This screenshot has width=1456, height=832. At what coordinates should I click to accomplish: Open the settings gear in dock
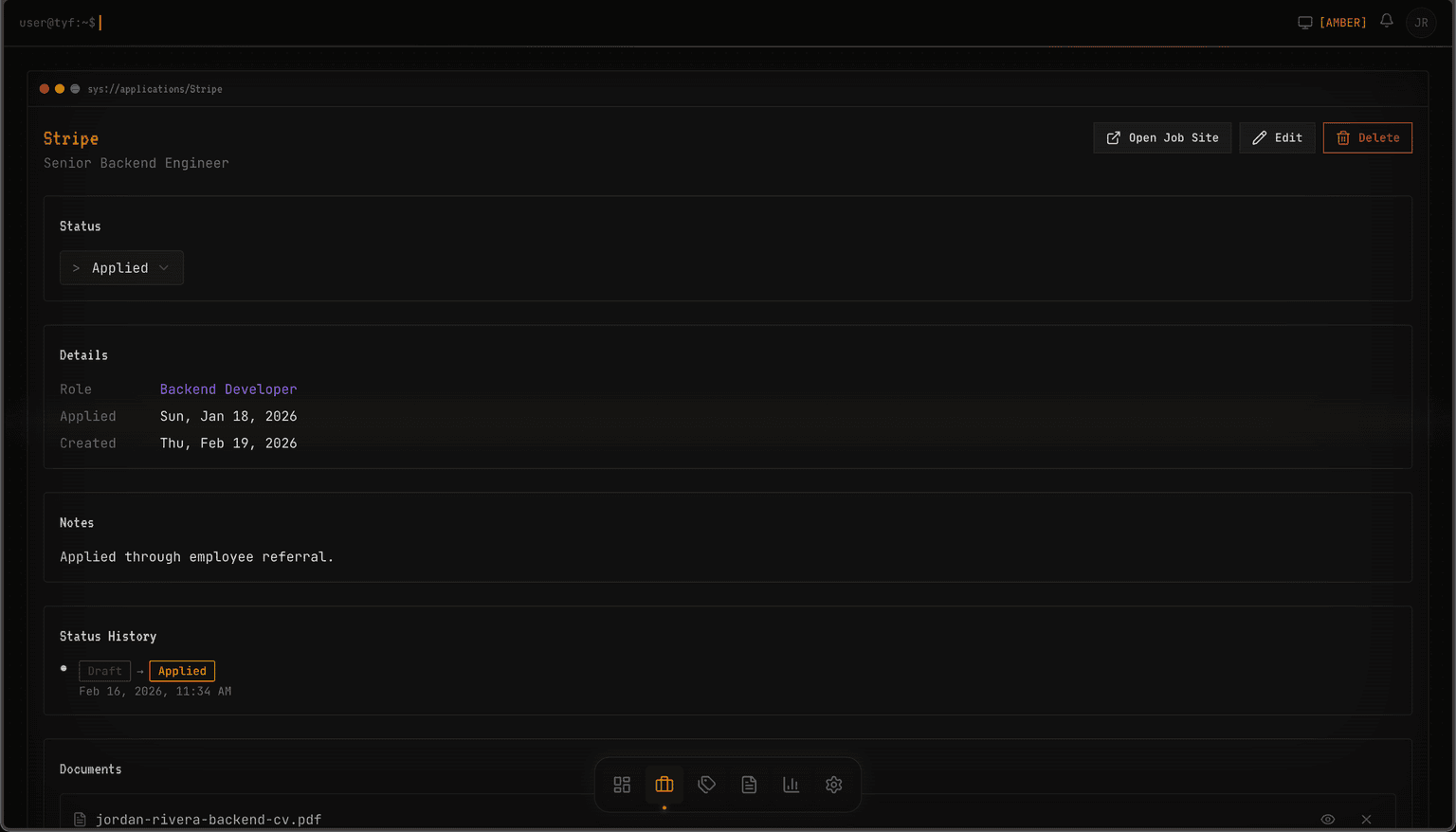coord(834,785)
